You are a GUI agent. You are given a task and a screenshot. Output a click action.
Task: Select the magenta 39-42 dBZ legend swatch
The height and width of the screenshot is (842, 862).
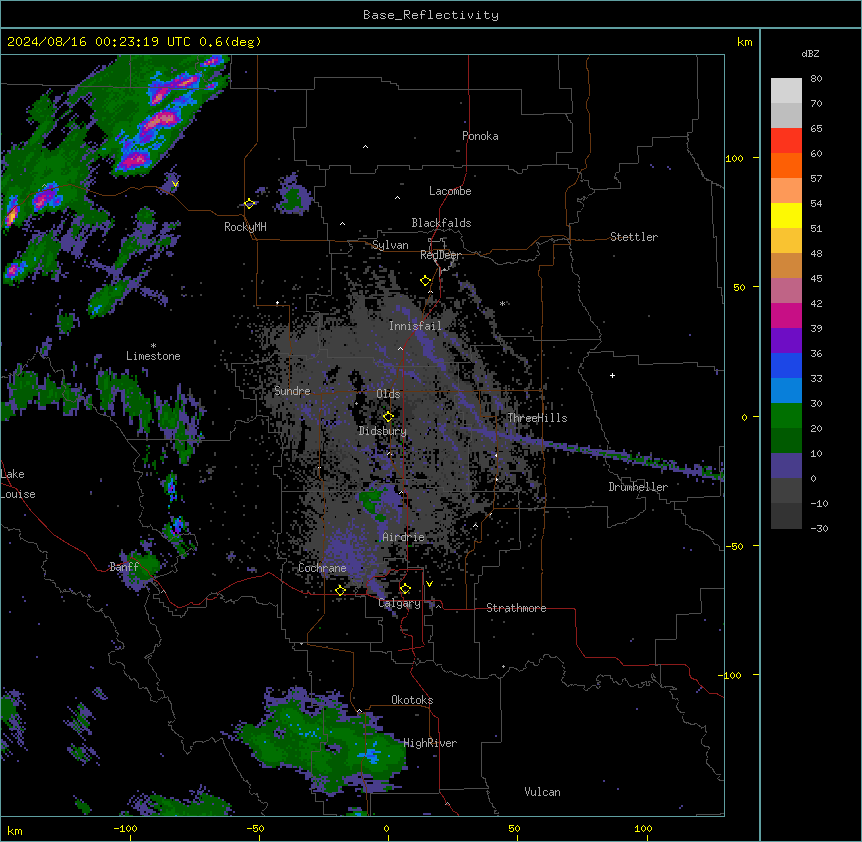pyautogui.click(x=786, y=315)
